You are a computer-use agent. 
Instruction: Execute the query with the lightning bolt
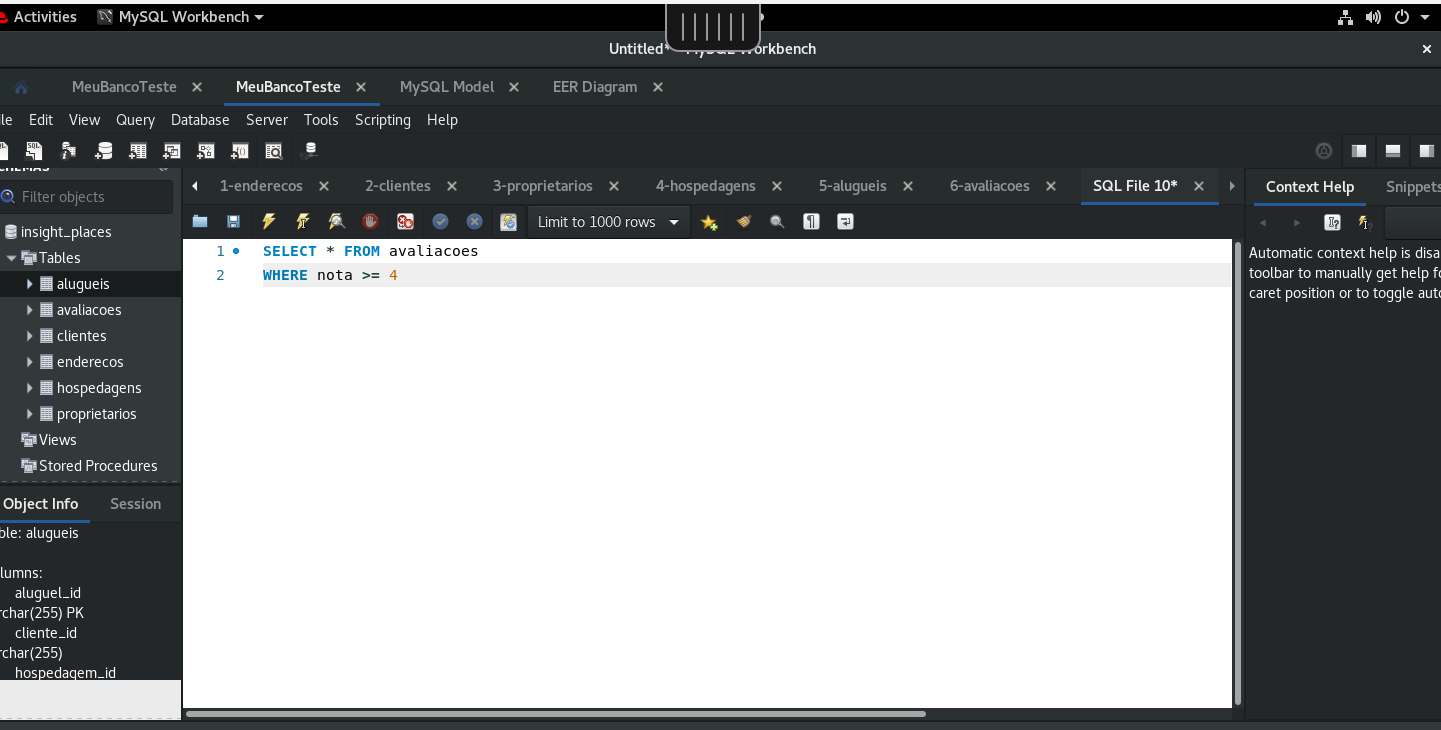click(268, 222)
